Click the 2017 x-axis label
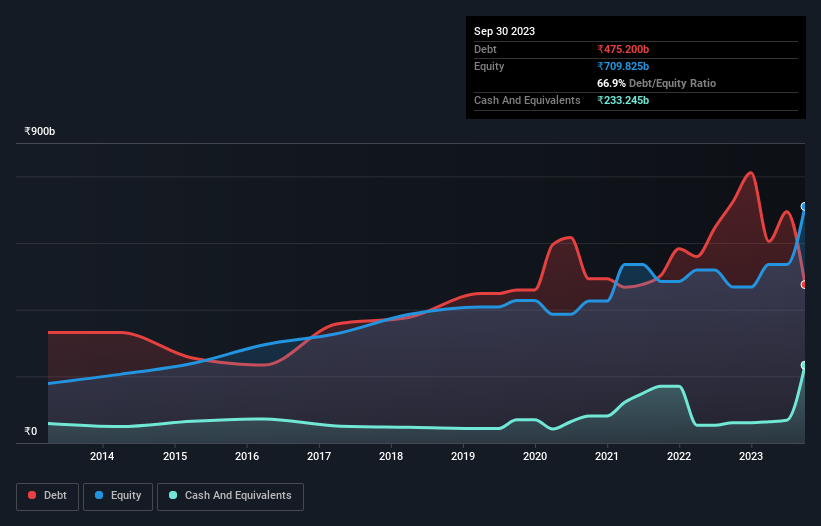 (x=319, y=456)
